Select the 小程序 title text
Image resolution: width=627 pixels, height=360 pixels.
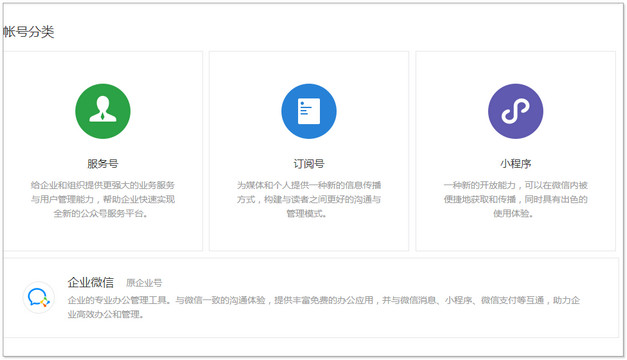[x=515, y=164]
